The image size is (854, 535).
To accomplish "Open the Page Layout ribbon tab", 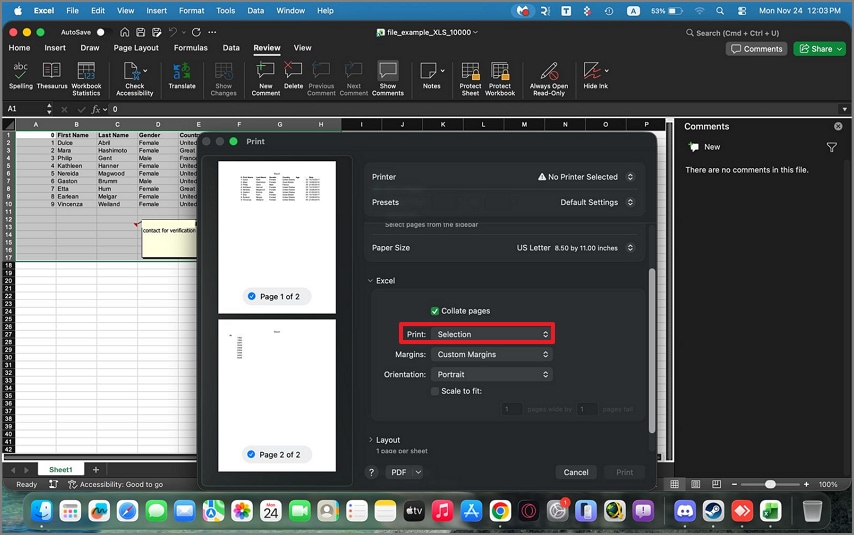I will [x=136, y=48].
